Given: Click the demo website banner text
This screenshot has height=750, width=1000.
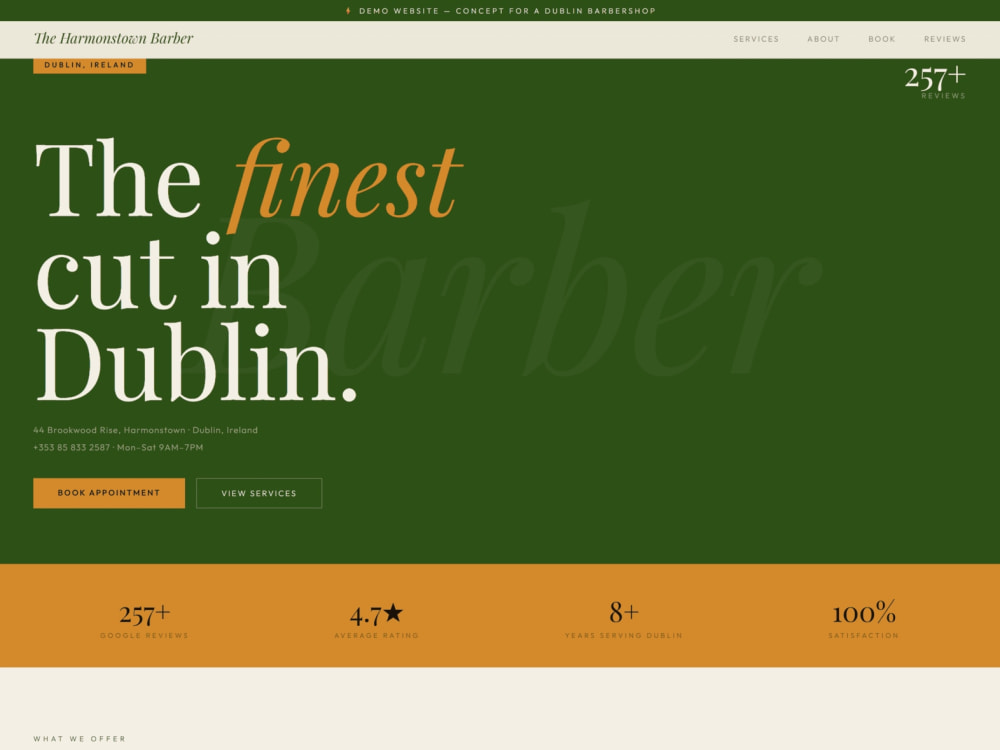Looking at the screenshot, I should coord(507,11).
